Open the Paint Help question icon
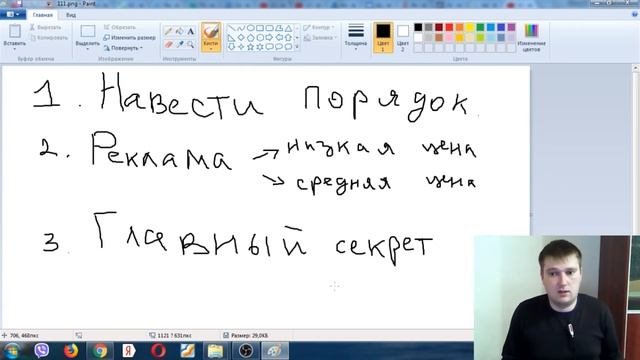The width and height of the screenshot is (640, 360). point(634,14)
